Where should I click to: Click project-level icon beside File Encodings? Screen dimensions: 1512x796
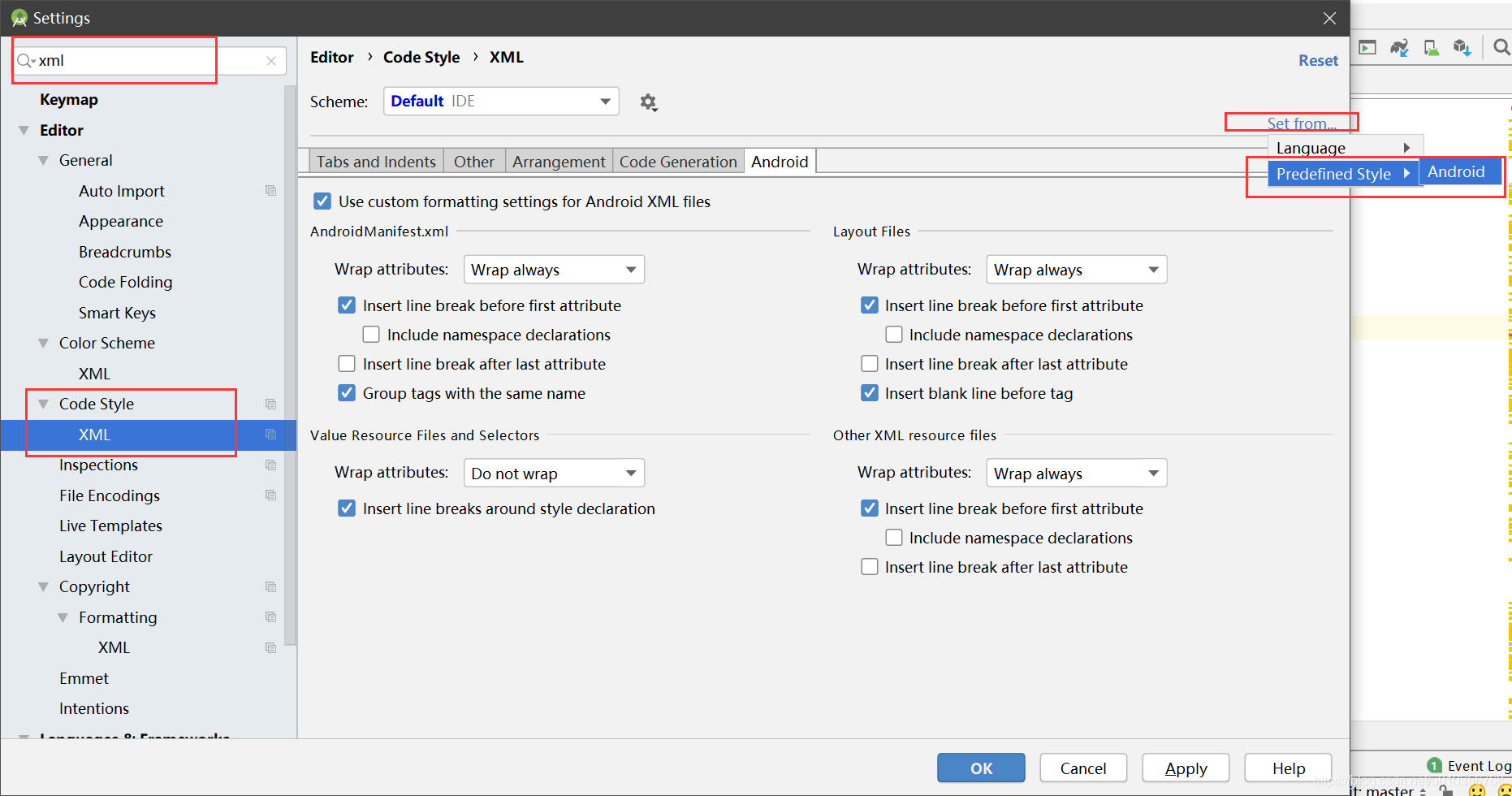pos(271,495)
